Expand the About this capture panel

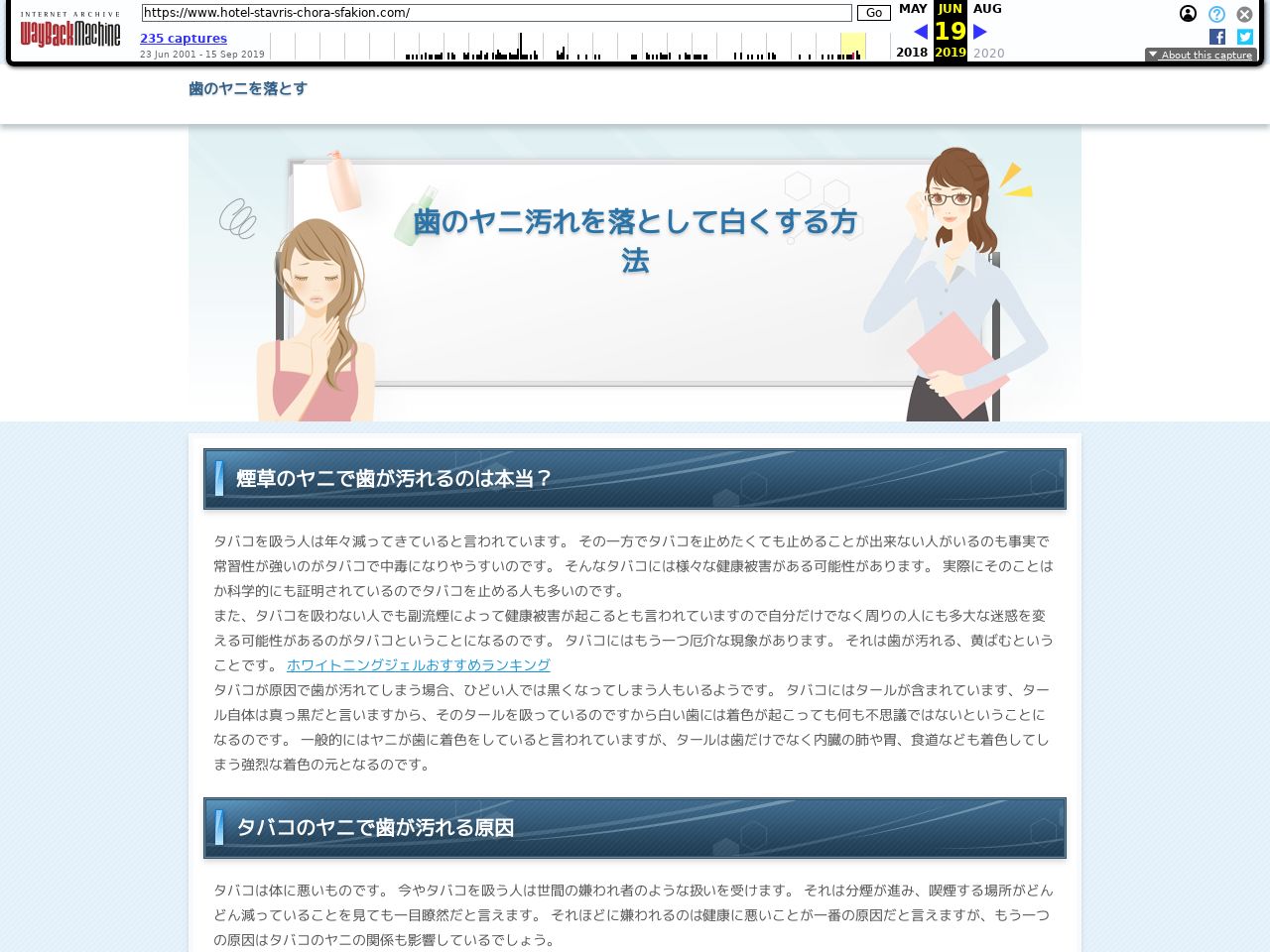(x=1201, y=55)
